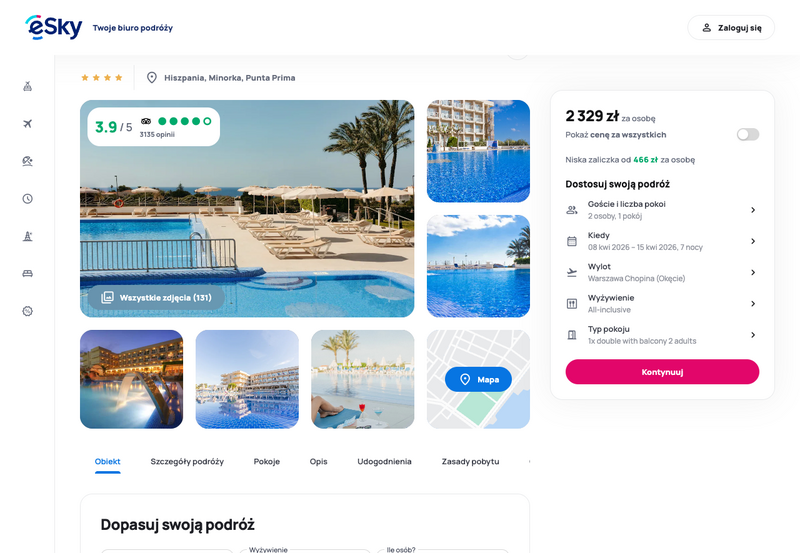Click the pink 'Kontynuuj' button
800x553 pixels.
point(662,372)
